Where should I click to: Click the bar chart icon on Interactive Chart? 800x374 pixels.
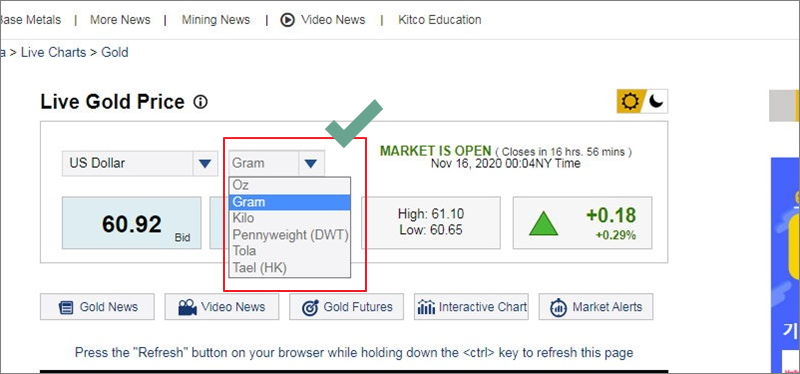(426, 307)
